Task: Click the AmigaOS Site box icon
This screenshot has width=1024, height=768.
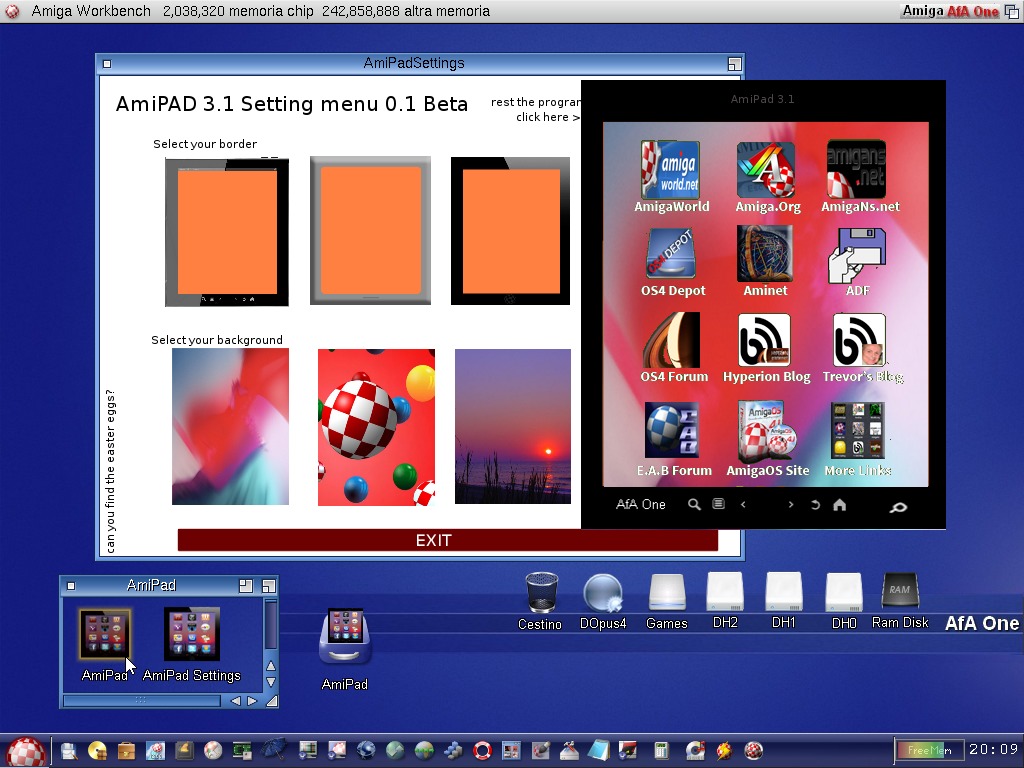Action: pos(767,430)
